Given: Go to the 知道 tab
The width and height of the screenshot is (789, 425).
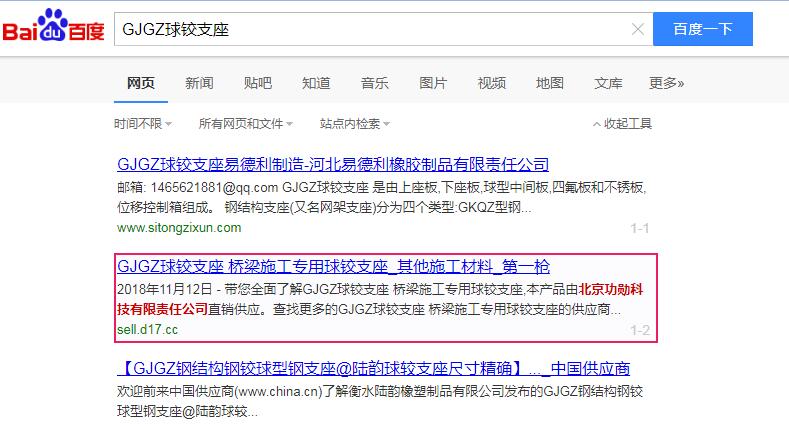Looking at the screenshot, I should (x=316, y=83).
